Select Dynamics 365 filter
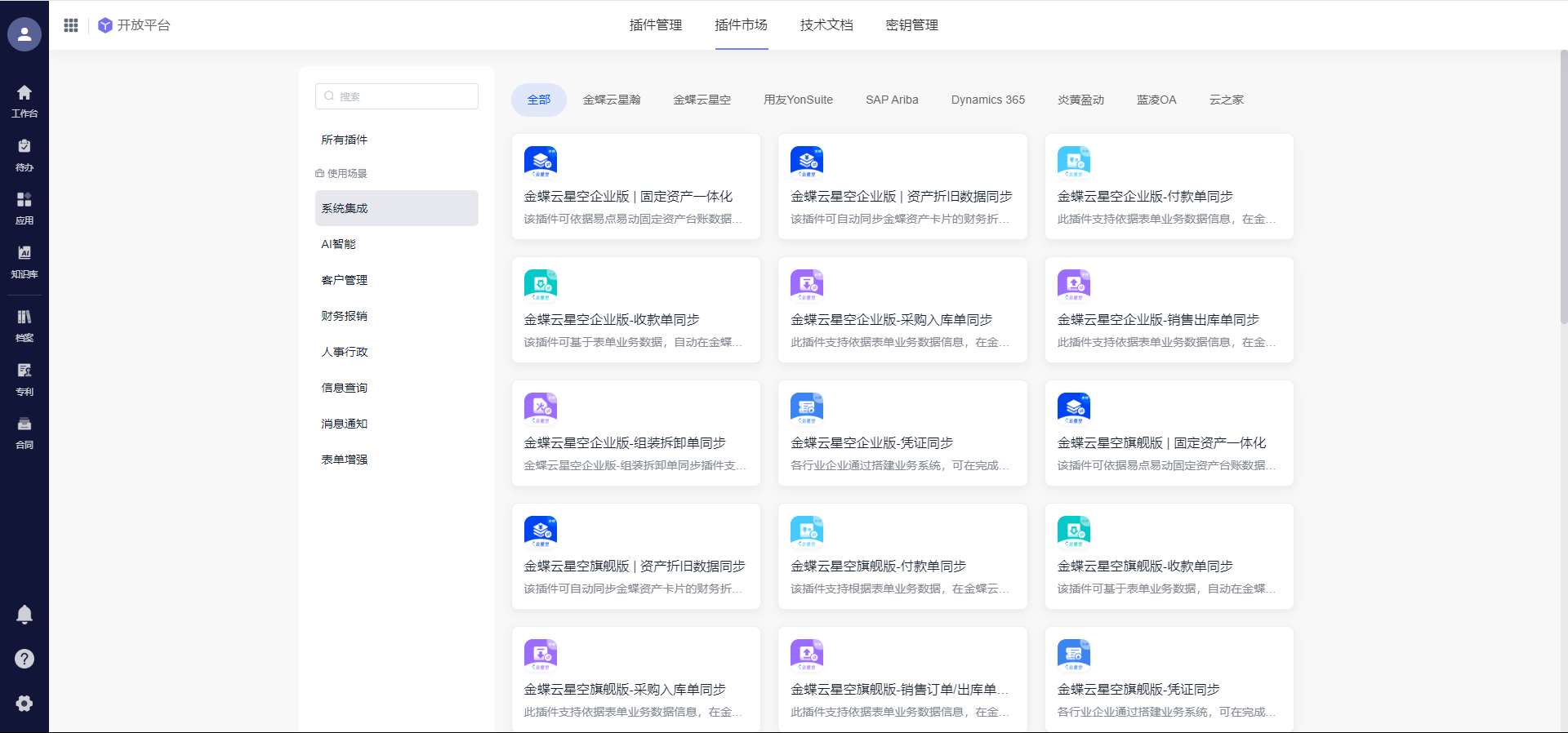1568x733 pixels. 987,100
